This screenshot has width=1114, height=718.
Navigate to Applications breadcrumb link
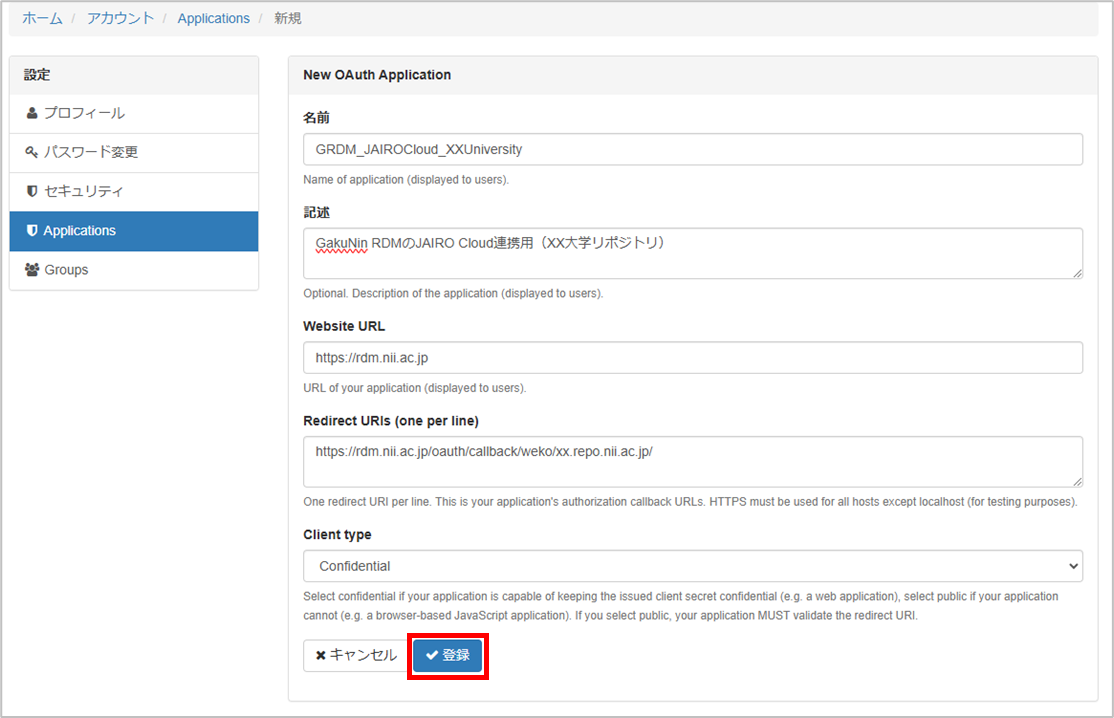coord(213,18)
